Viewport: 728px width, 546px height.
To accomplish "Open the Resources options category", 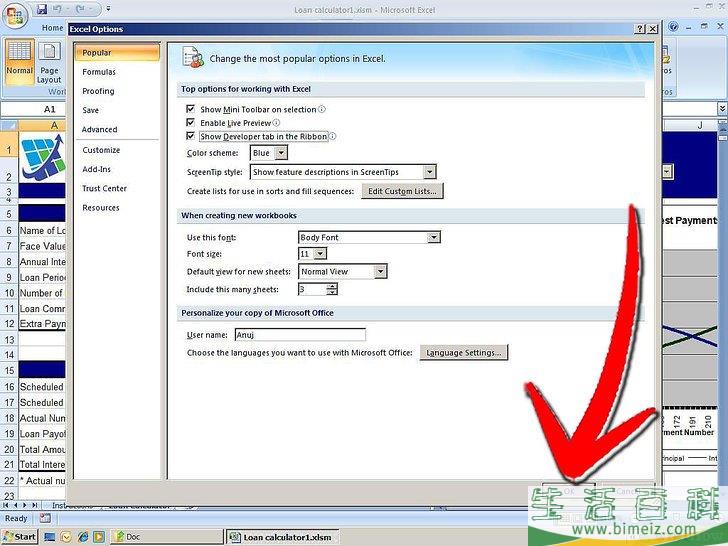I will [x=117, y=208].
